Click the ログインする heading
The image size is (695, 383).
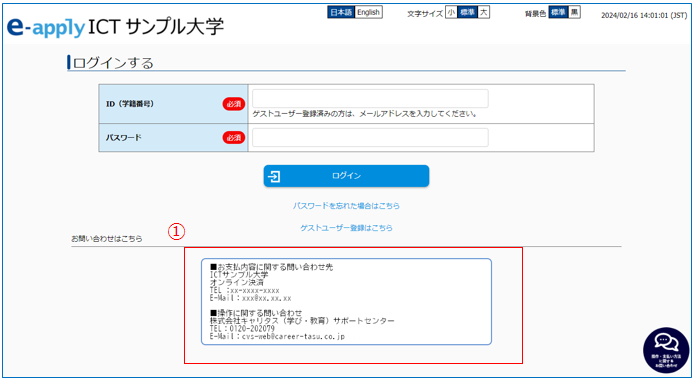(113, 63)
